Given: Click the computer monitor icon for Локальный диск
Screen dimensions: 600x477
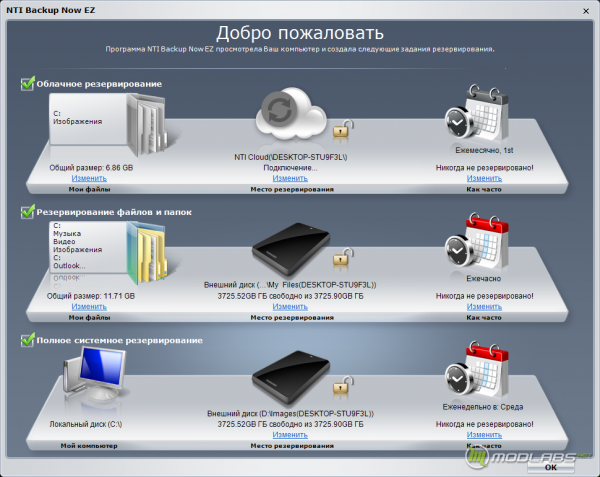Looking at the screenshot, I should (x=95, y=374).
